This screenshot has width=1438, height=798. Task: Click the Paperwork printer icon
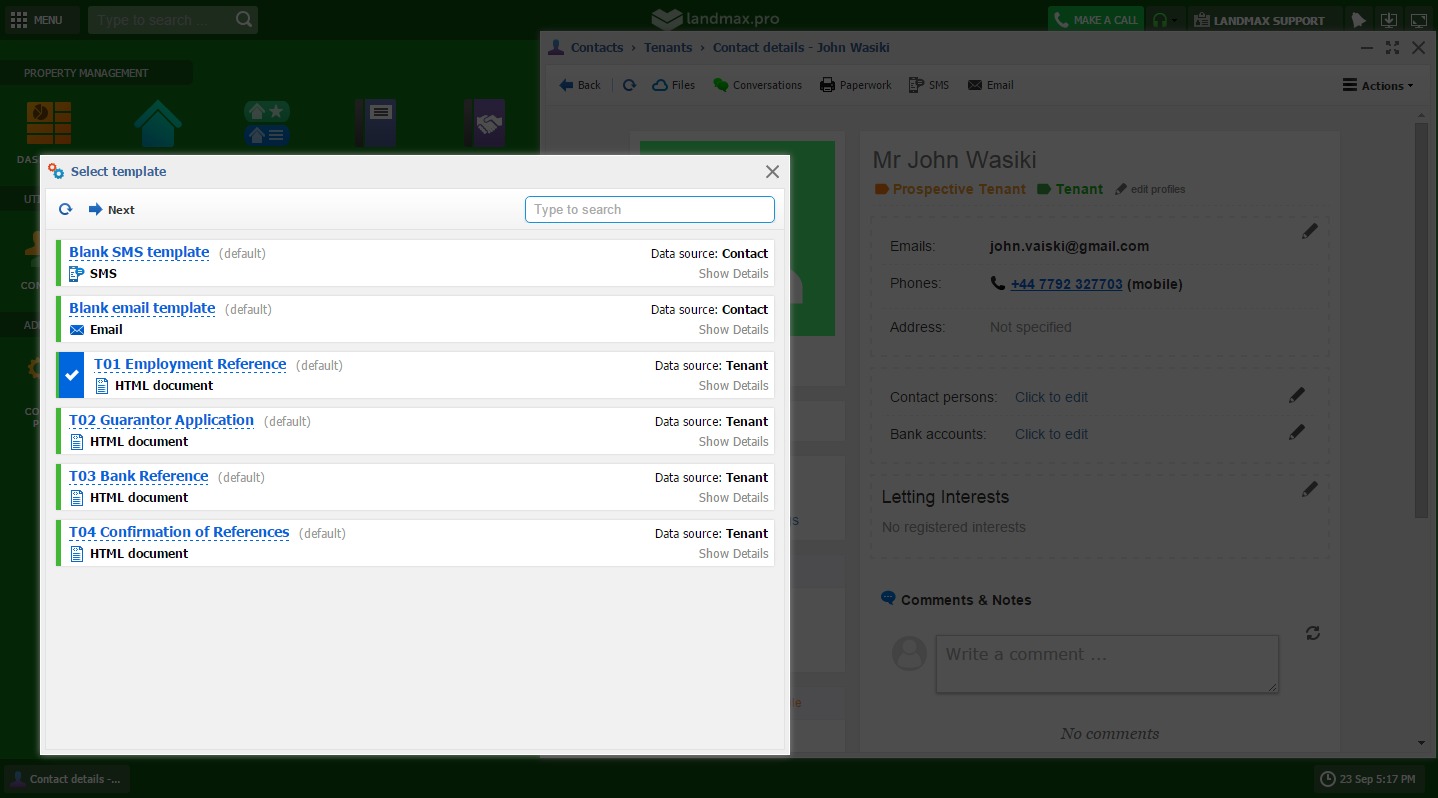[x=827, y=86]
